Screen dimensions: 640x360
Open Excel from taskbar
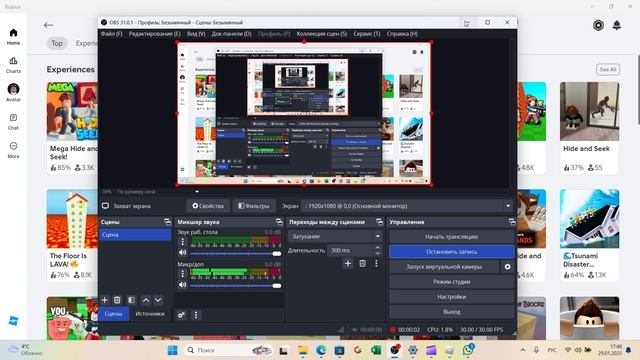click(376, 350)
